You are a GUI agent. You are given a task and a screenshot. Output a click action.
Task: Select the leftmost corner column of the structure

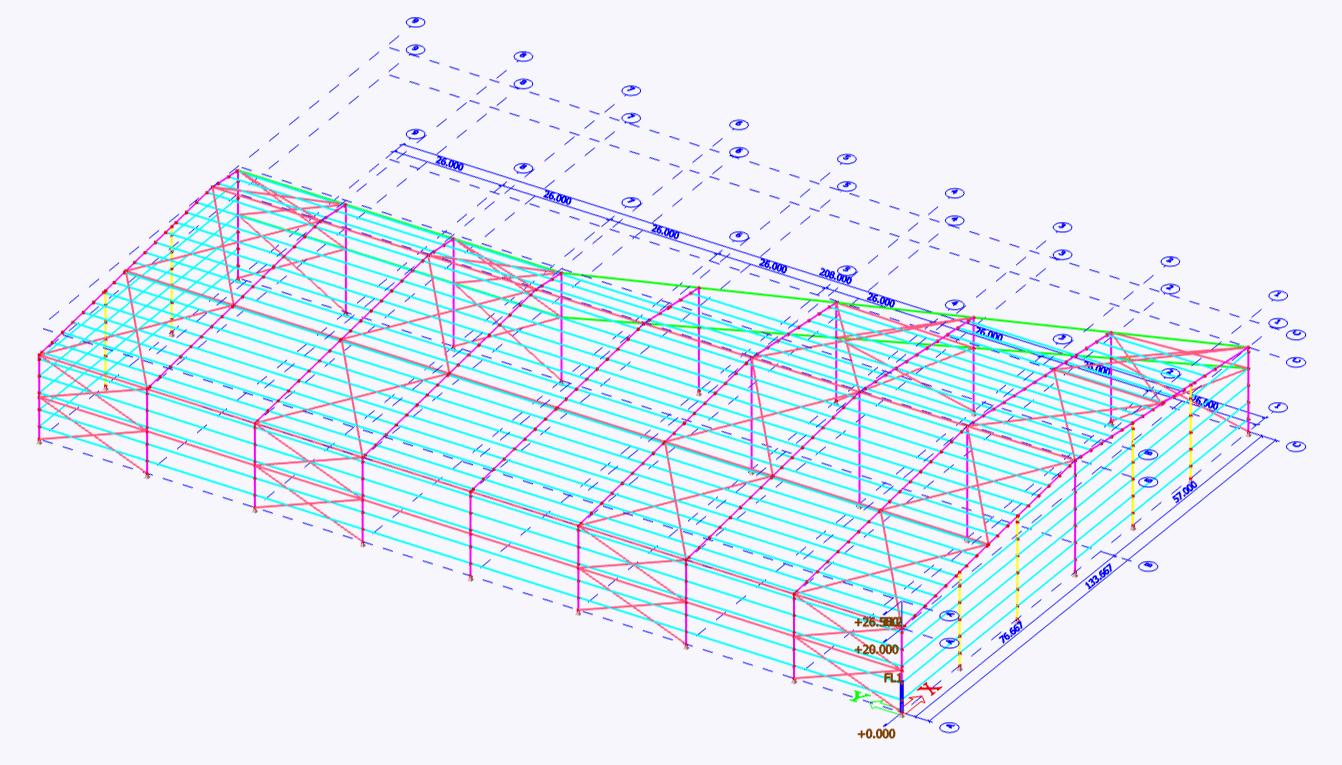coord(40,398)
